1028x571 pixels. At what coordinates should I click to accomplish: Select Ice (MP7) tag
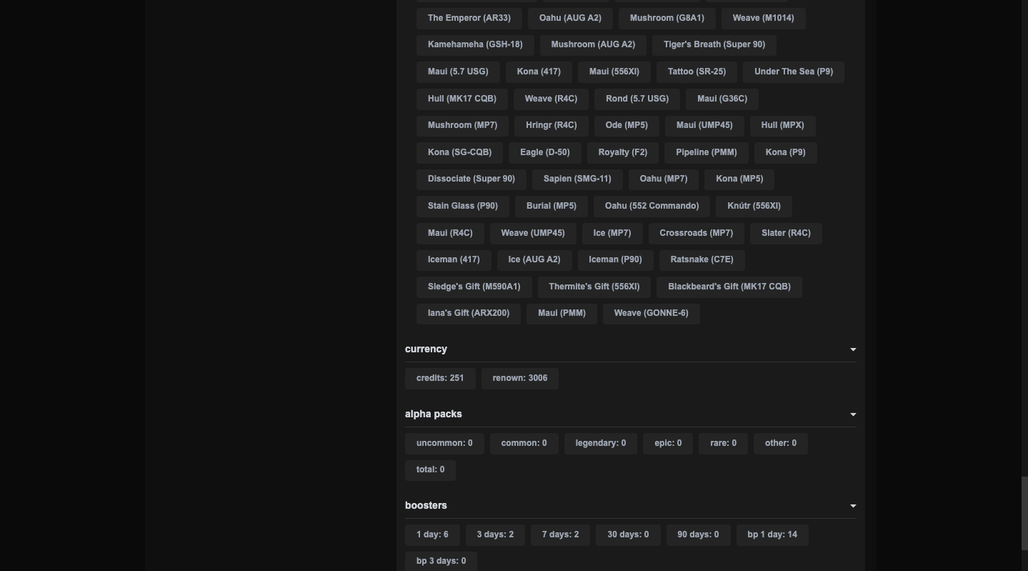(612, 233)
